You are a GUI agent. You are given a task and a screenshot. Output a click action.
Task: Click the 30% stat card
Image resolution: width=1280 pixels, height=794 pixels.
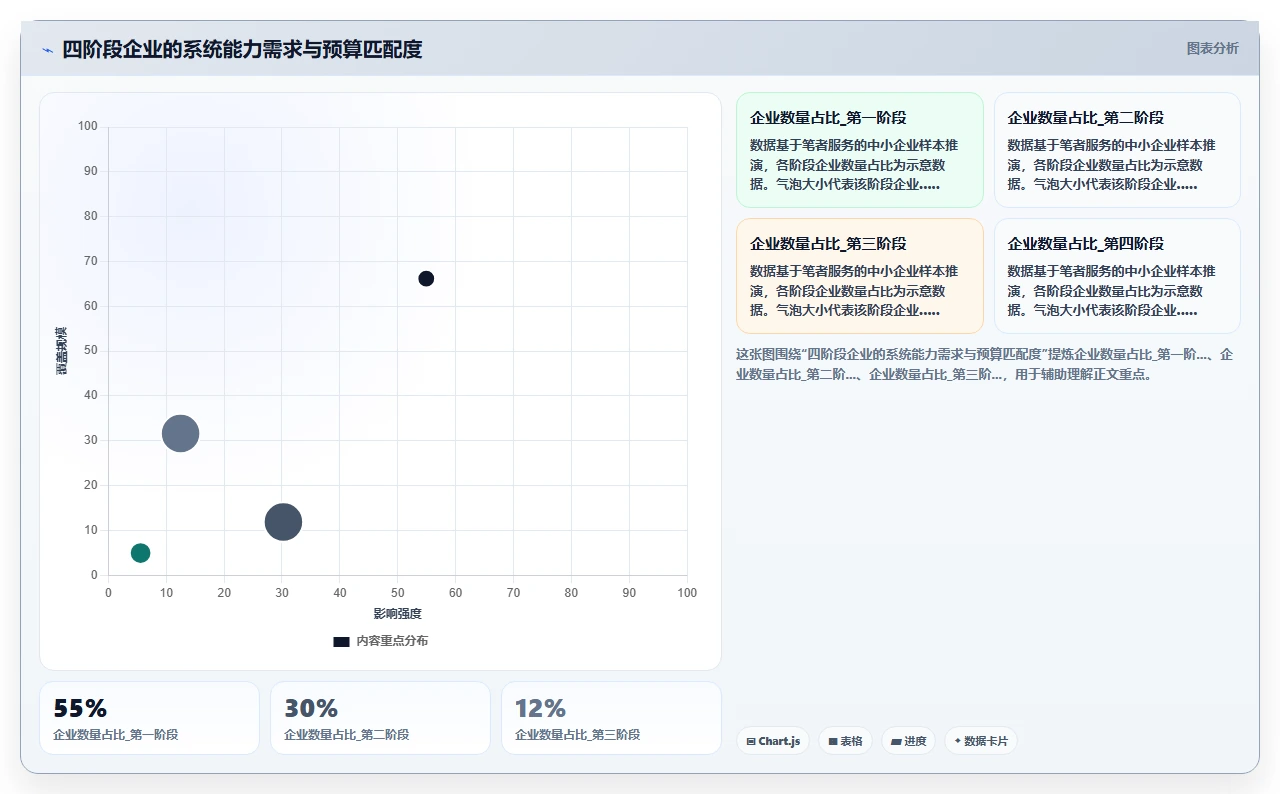coord(380,718)
